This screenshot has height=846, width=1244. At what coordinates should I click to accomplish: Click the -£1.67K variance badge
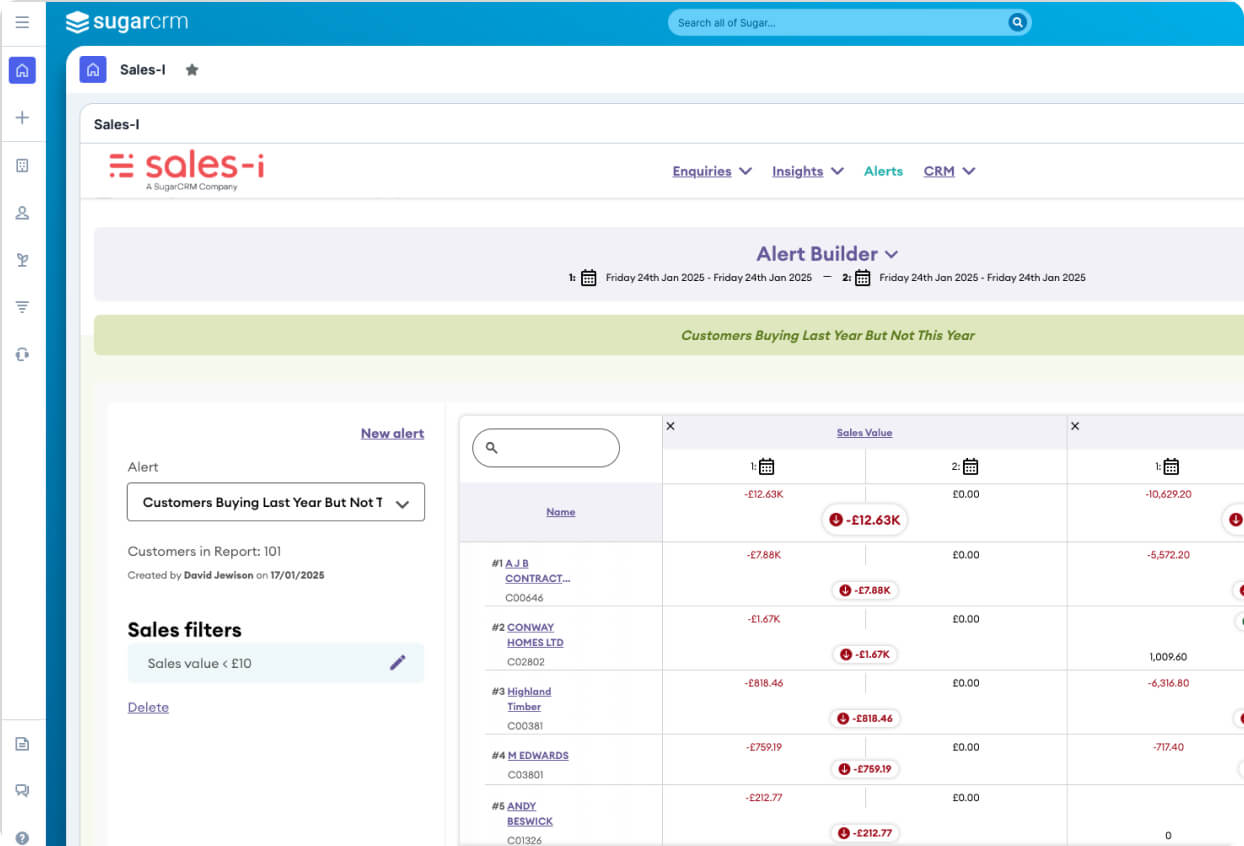(866, 654)
